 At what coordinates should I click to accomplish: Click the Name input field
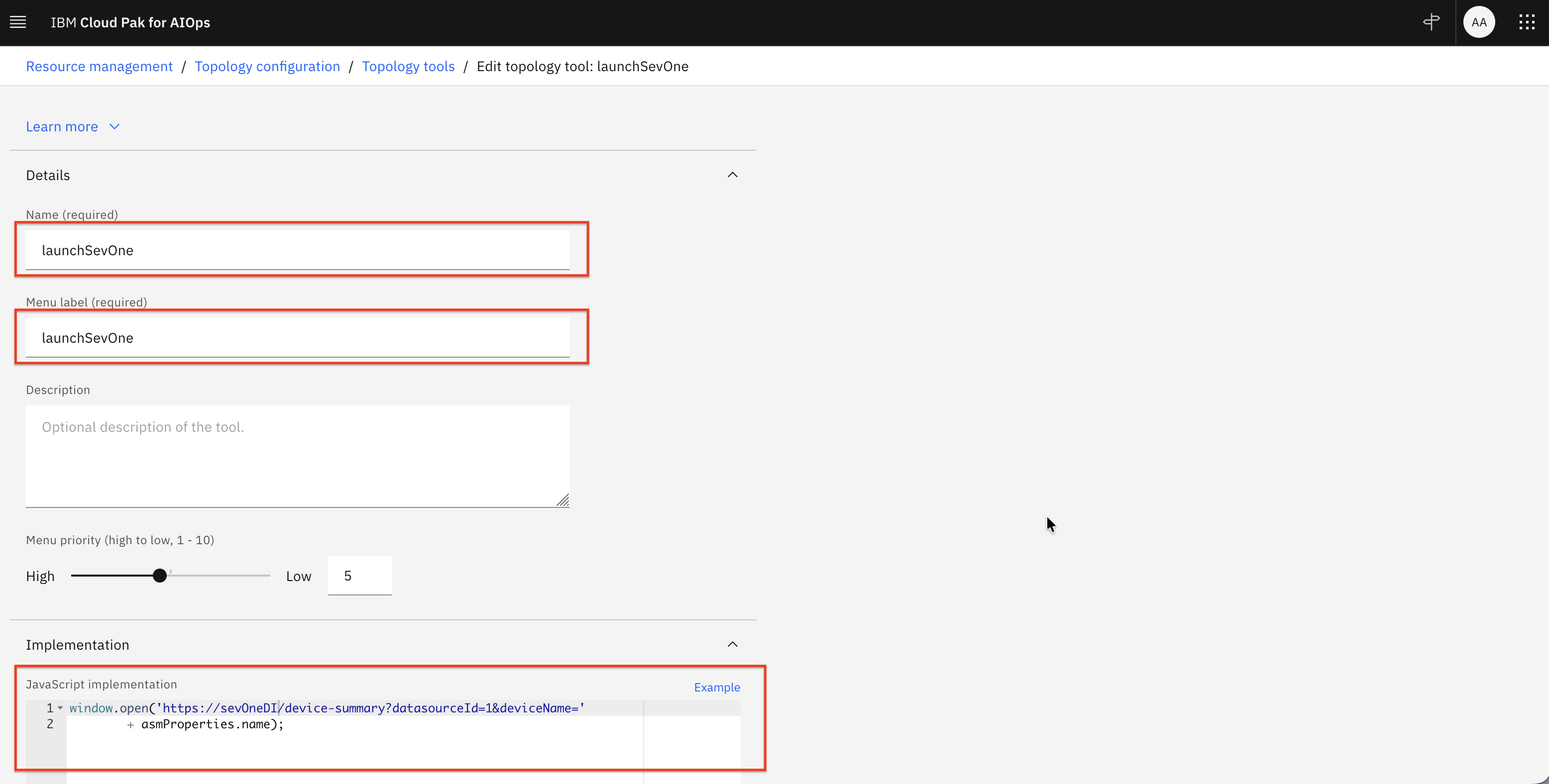click(298, 250)
